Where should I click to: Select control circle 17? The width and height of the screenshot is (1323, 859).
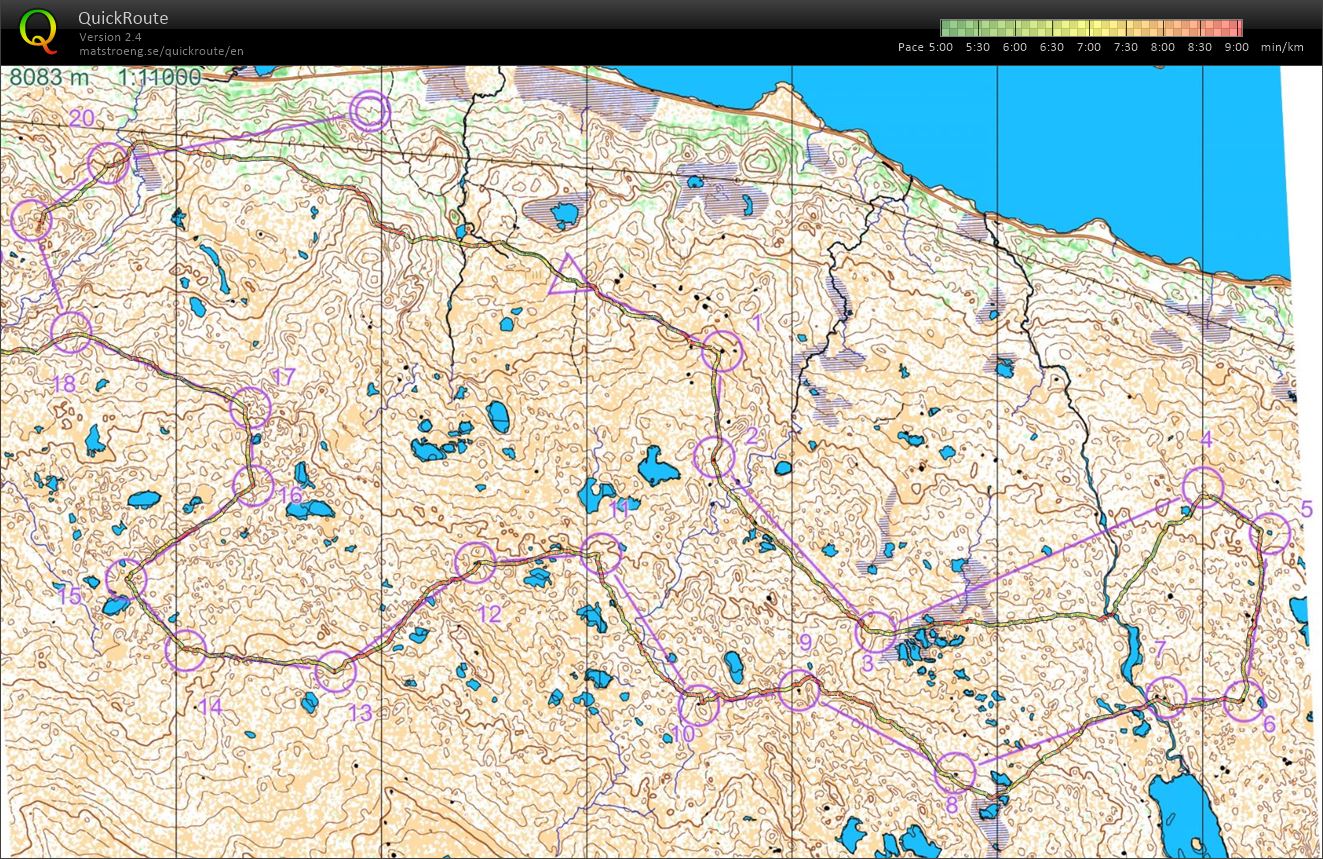251,408
